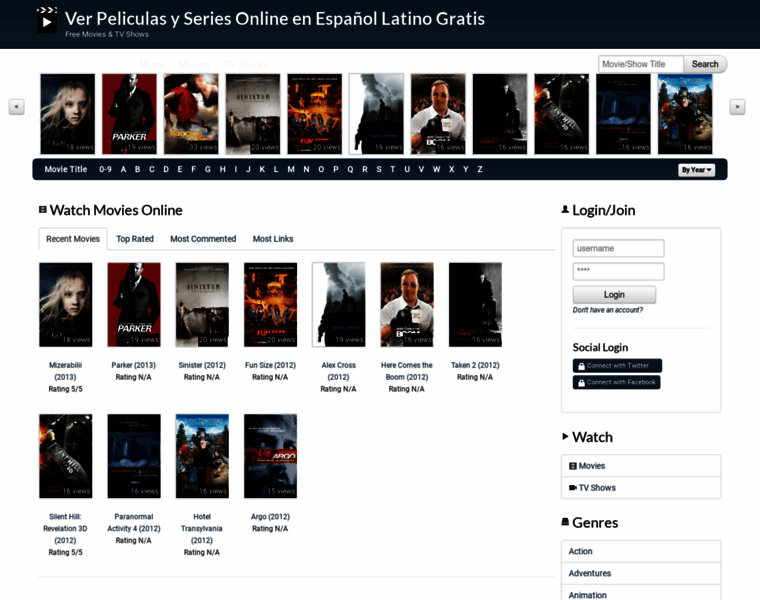
Task: Open the Sinister poster in the grid
Action: [202, 305]
